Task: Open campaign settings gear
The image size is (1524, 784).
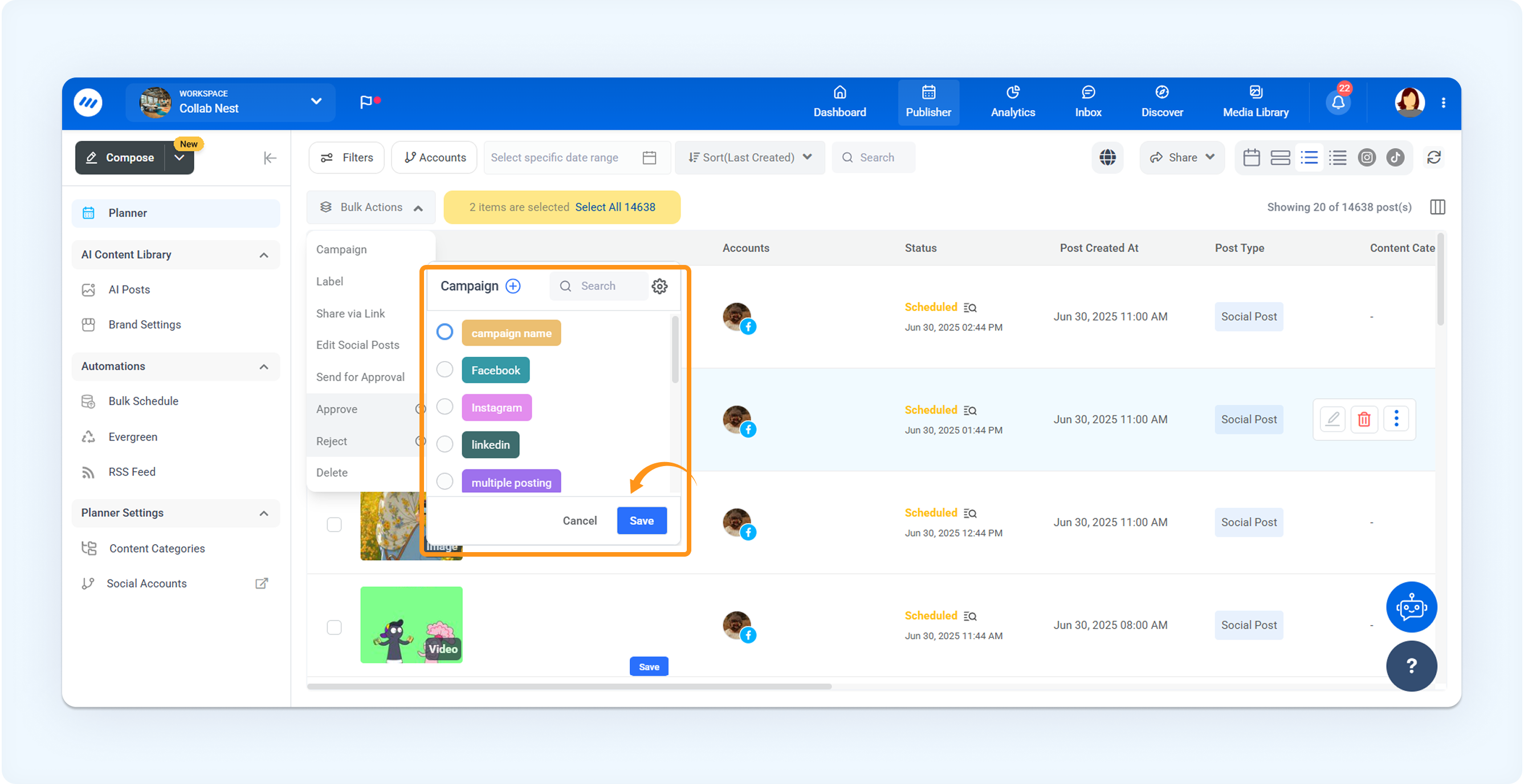Action: [659, 286]
